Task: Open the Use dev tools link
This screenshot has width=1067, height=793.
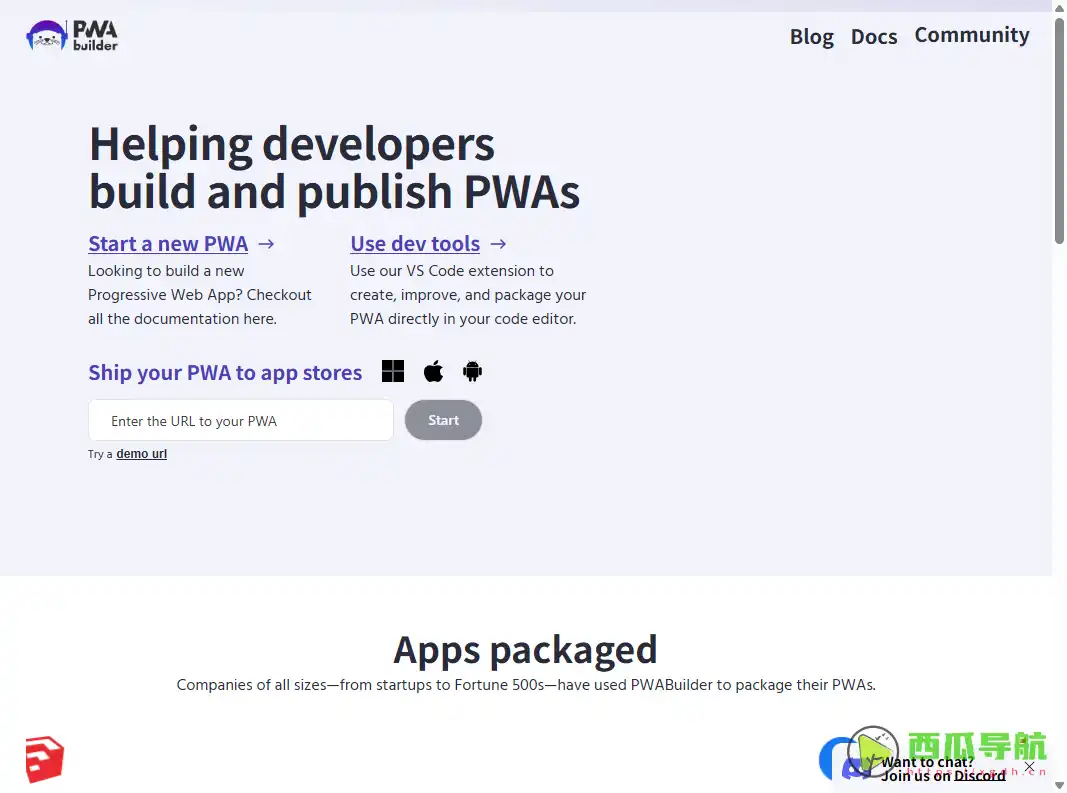Action: pos(415,243)
